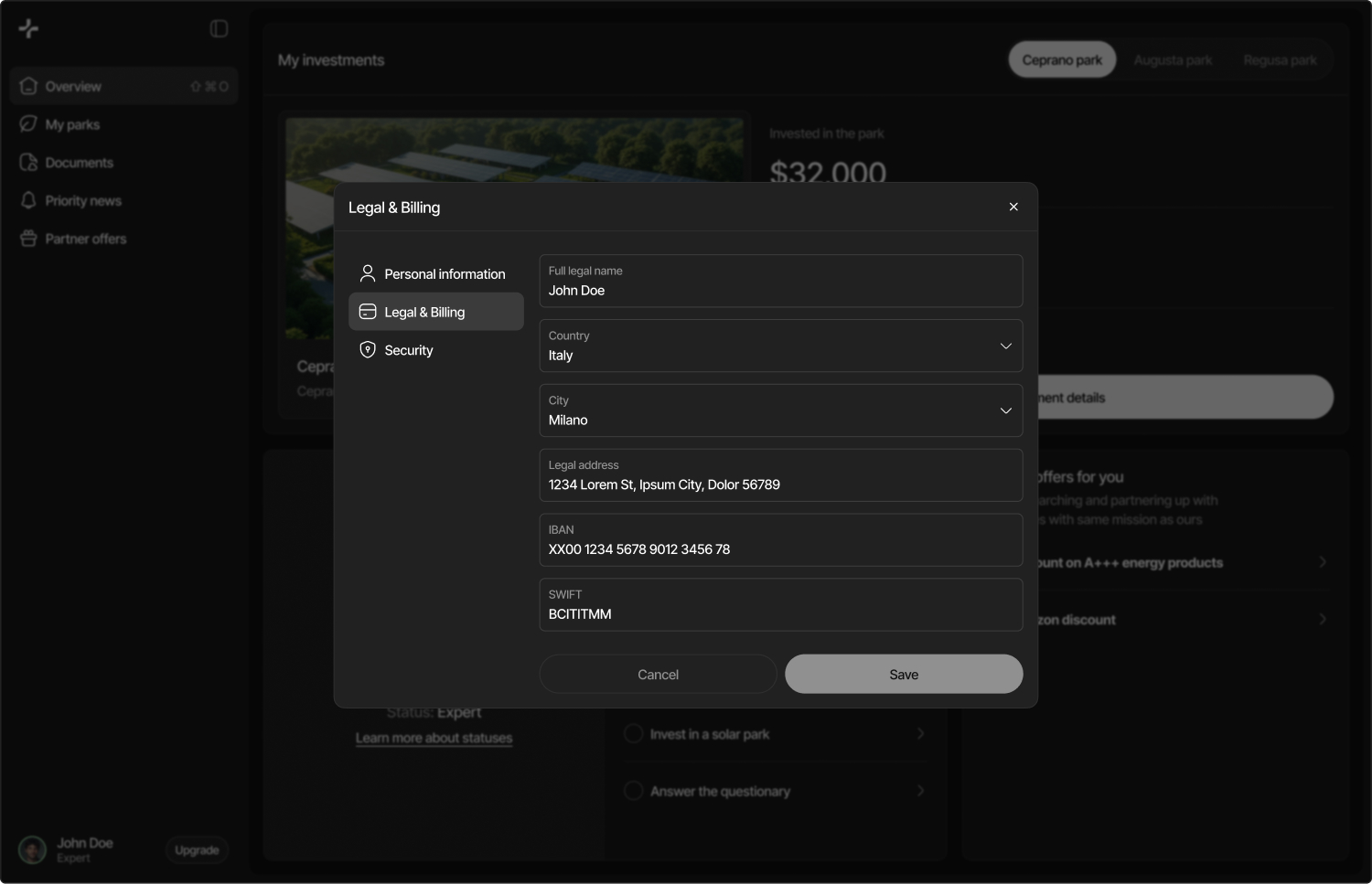The image size is (1372, 884).
Task: Click the Documents file icon
Action: click(x=28, y=162)
